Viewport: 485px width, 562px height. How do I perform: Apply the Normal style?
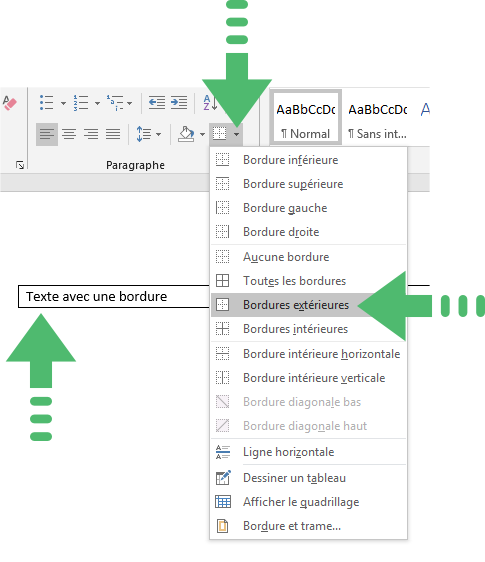[305, 118]
